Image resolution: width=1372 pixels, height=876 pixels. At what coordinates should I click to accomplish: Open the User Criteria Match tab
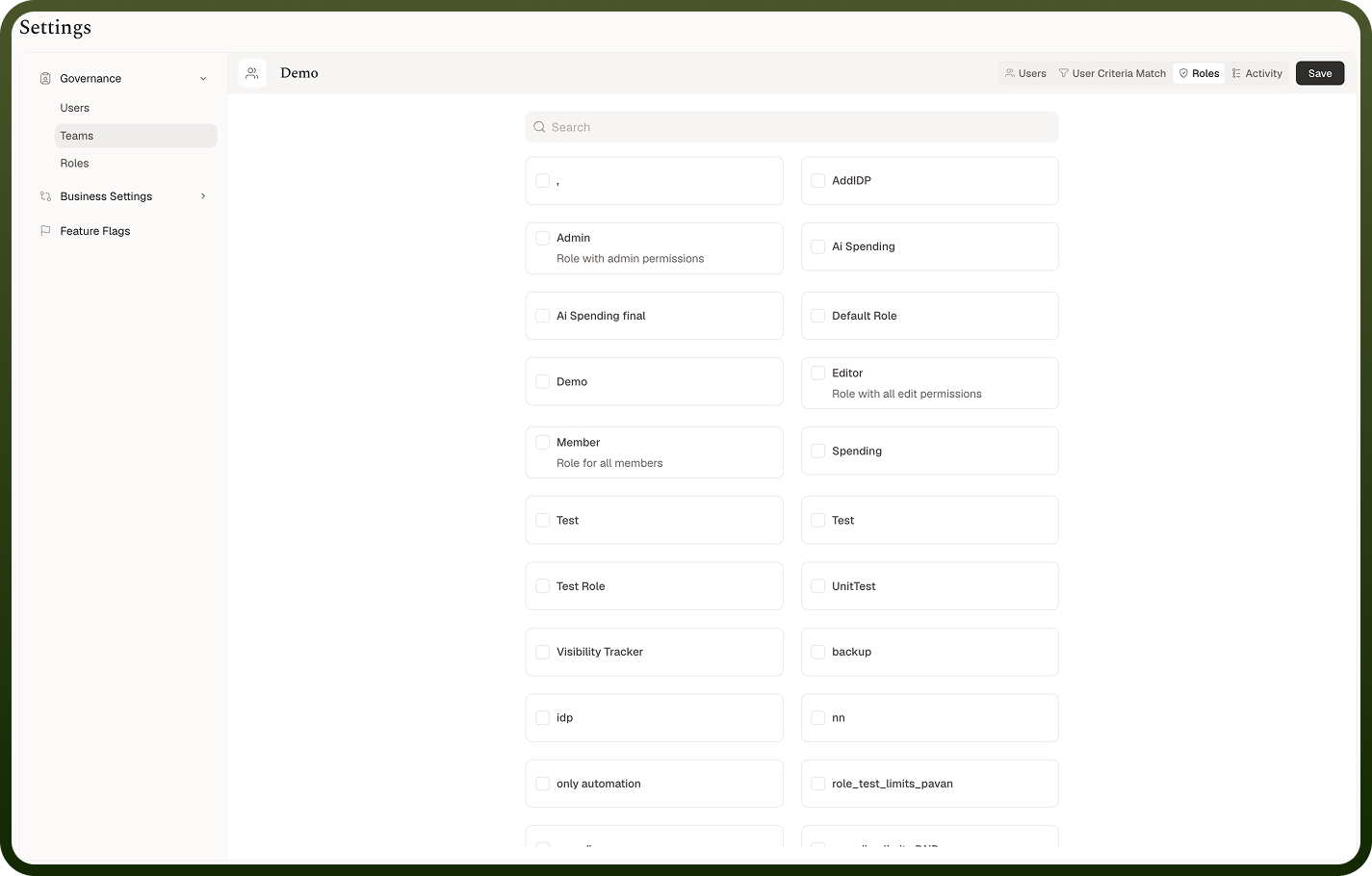pyautogui.click(x=1112, y=73)
